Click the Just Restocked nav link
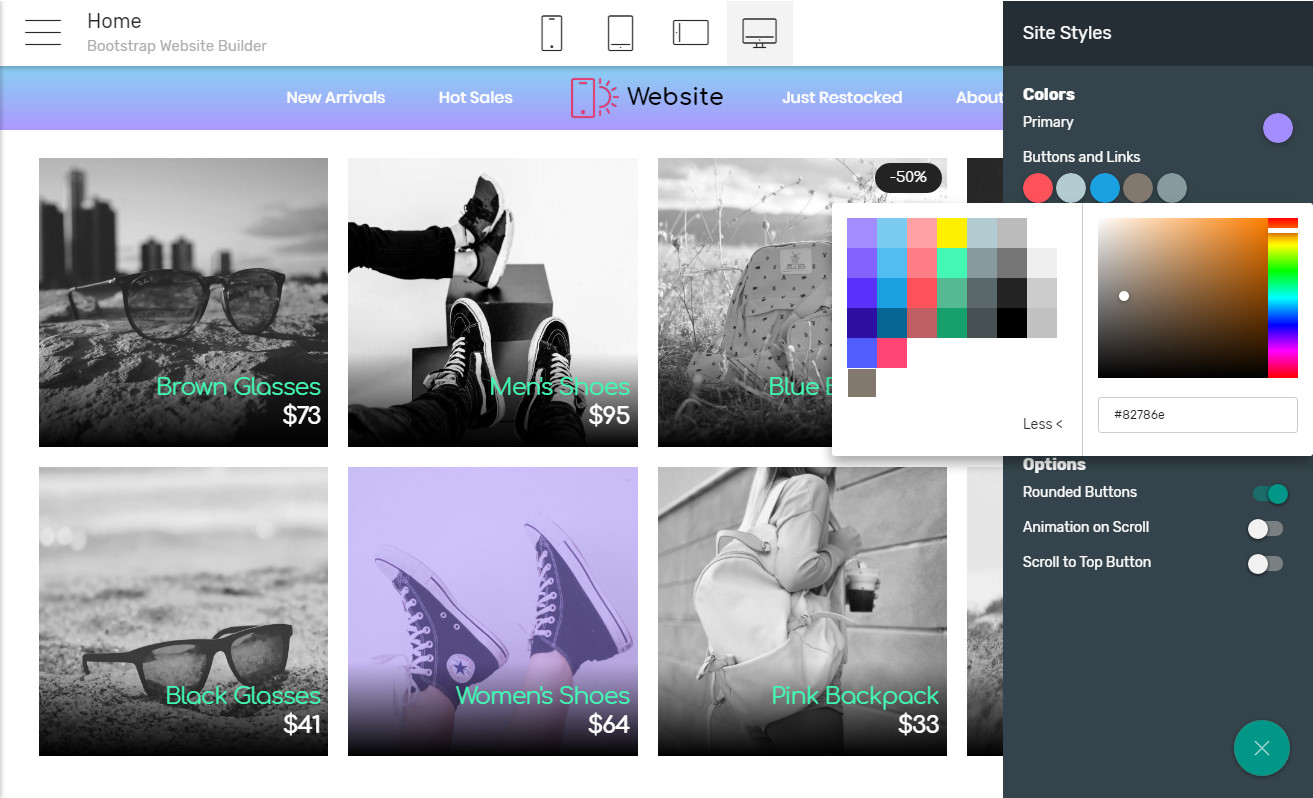Viewport: 1313px width, 798px height. point(841,98)
